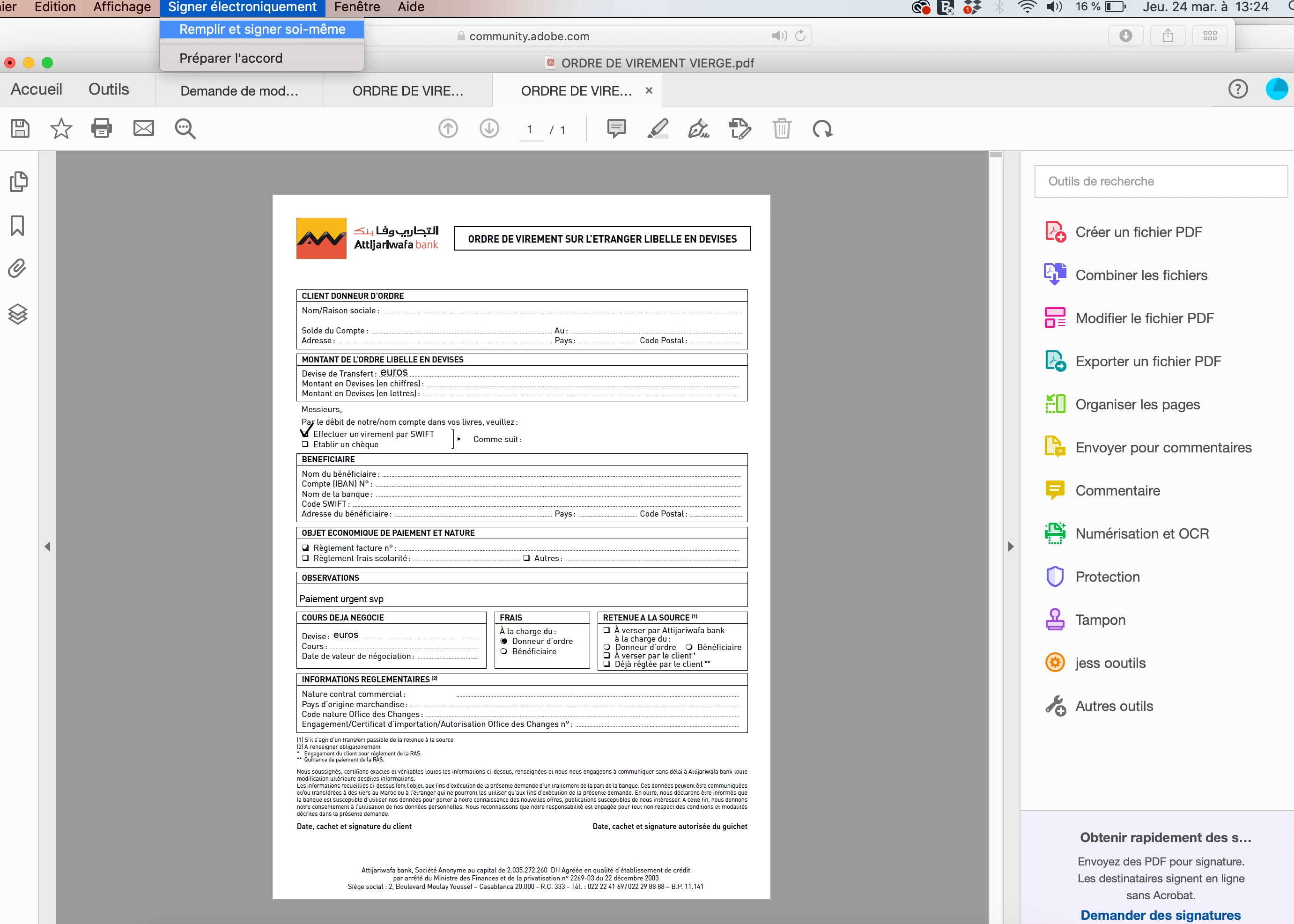Viewport: 1294px width, 924px height.
Task: Click the sticky note comment icon
Action: (x=616, y=129)
